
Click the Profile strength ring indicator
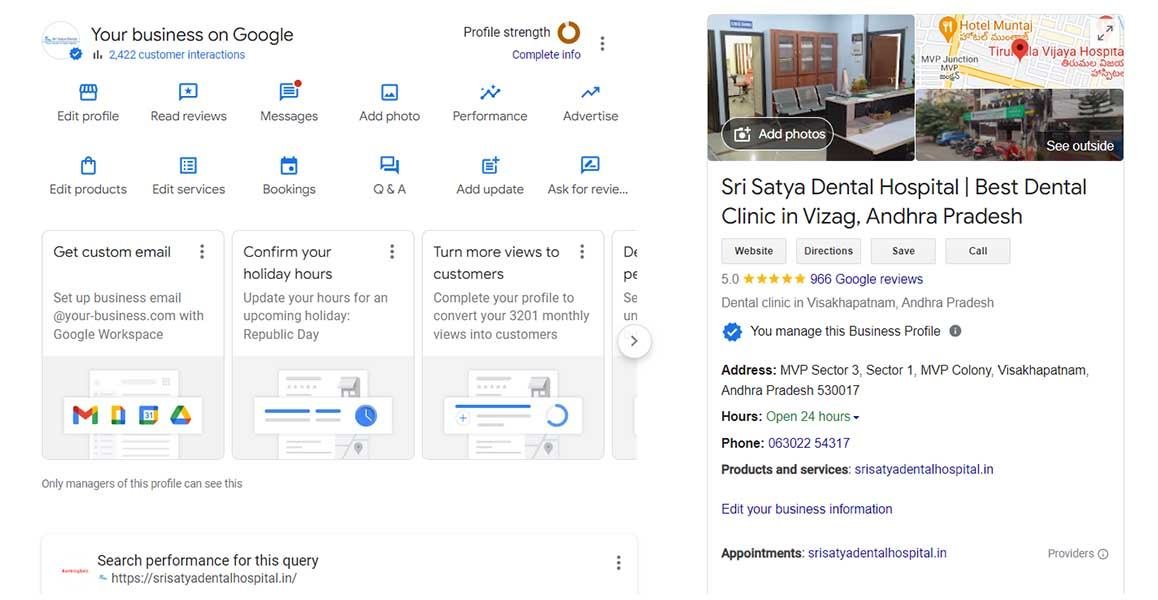pyautogui.click(x=569, y=33)
